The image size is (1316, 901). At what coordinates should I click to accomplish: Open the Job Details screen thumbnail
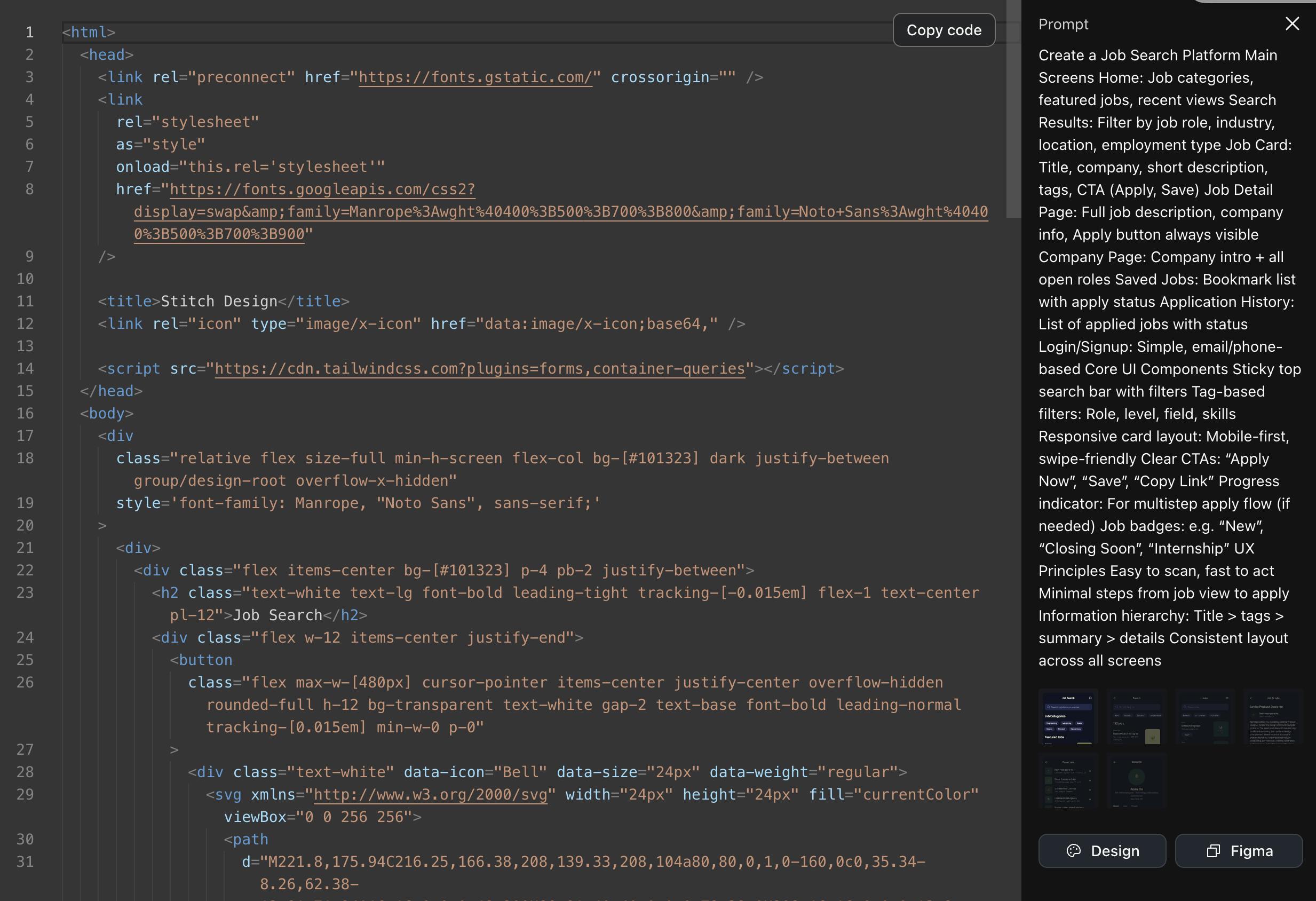1273,716
